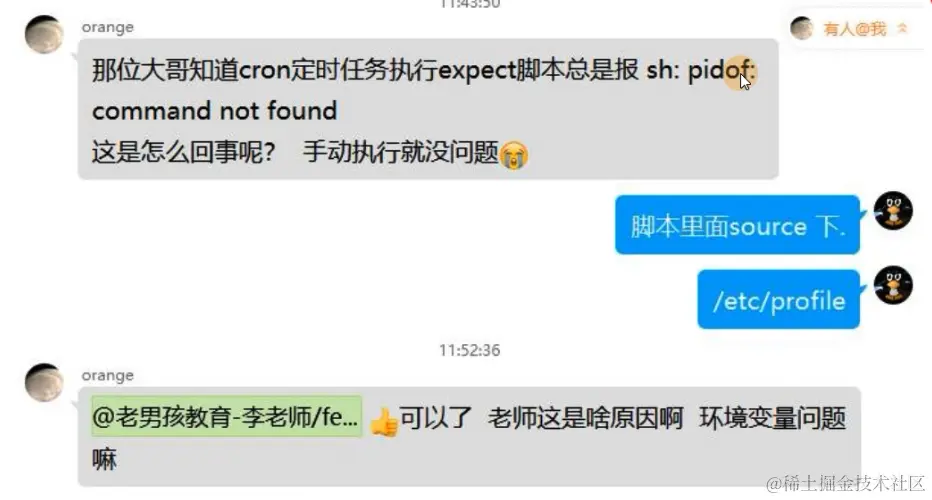
Task: Click penguin avatar beside /etc/profile bubble
Action: [893, 285]
